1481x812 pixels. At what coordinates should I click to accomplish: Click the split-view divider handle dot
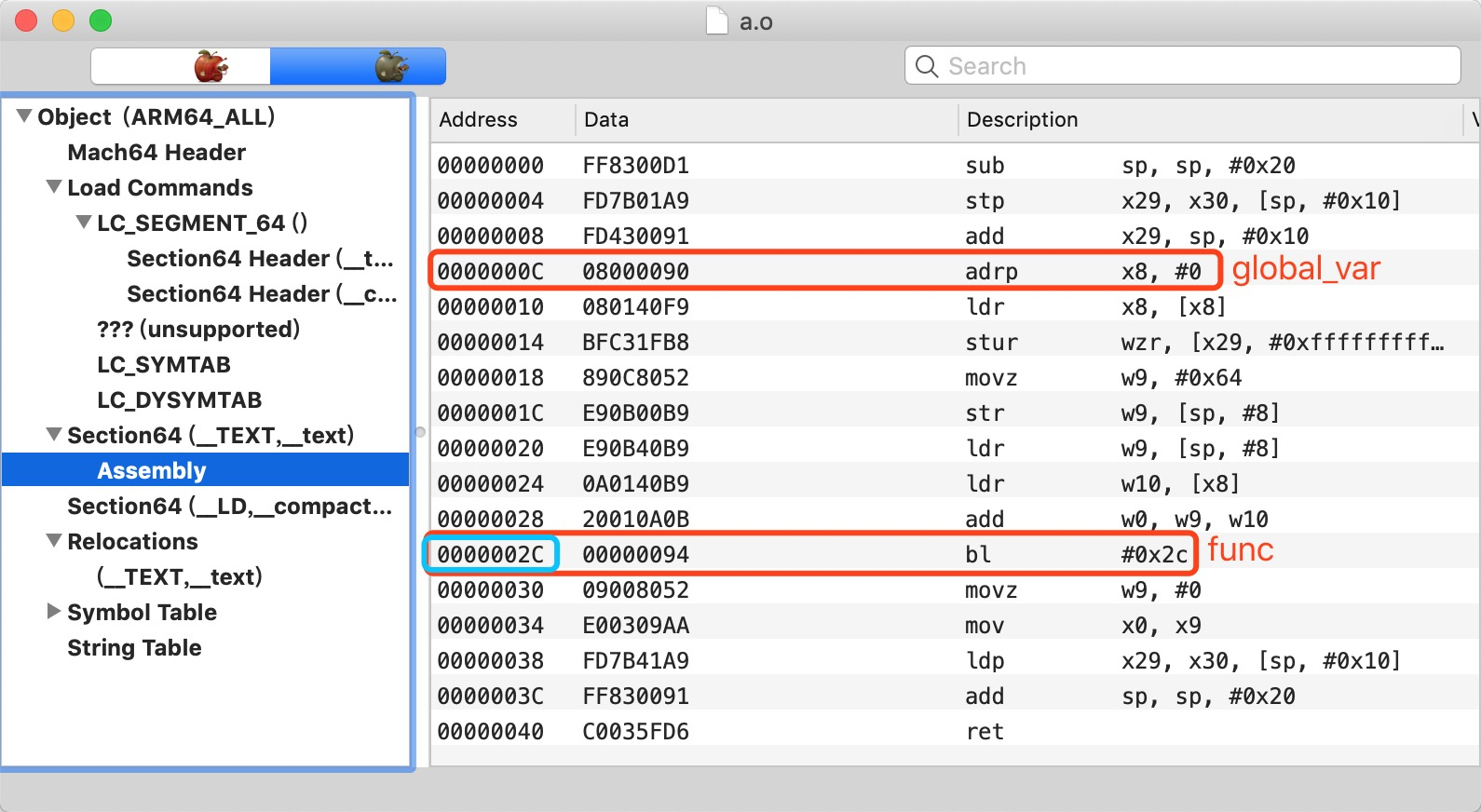[x=420, y=432]
